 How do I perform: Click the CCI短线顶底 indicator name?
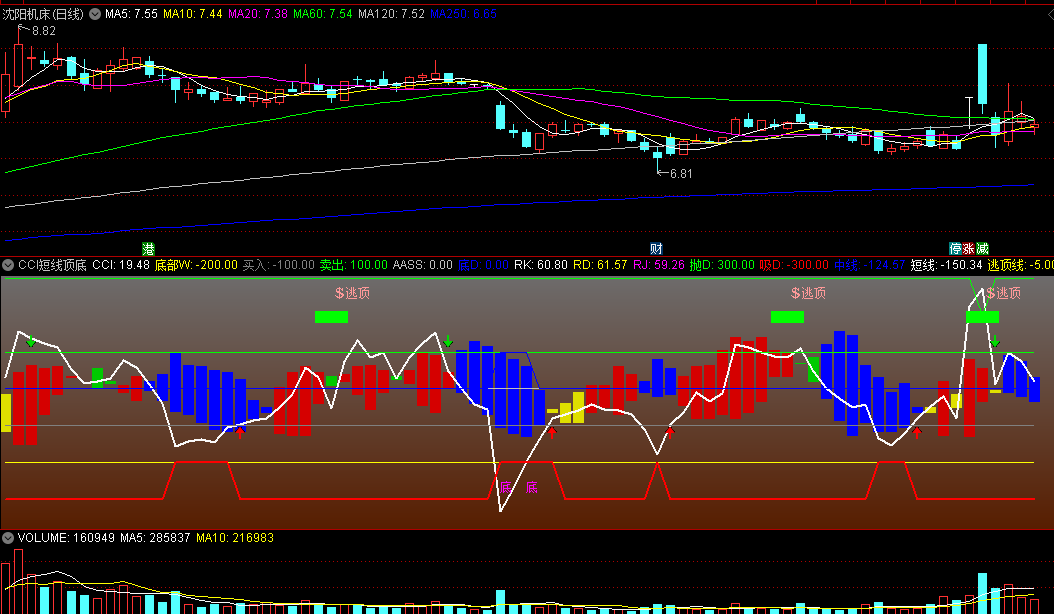pos(52,265)
